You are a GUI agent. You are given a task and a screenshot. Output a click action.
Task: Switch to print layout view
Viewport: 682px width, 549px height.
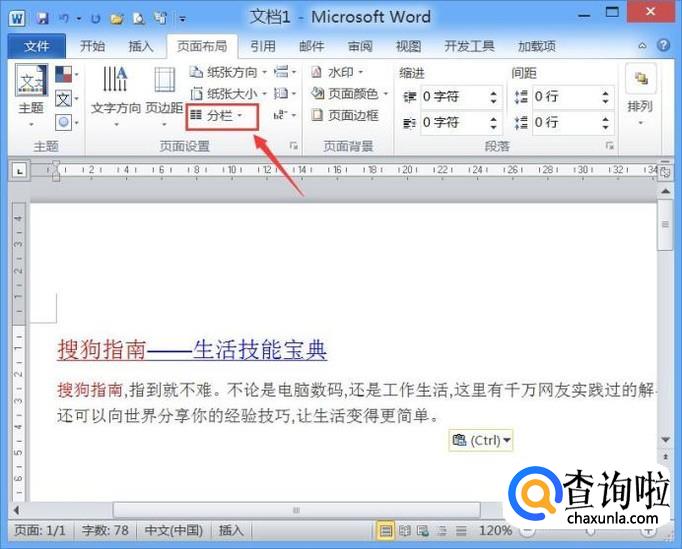(385, 531)
